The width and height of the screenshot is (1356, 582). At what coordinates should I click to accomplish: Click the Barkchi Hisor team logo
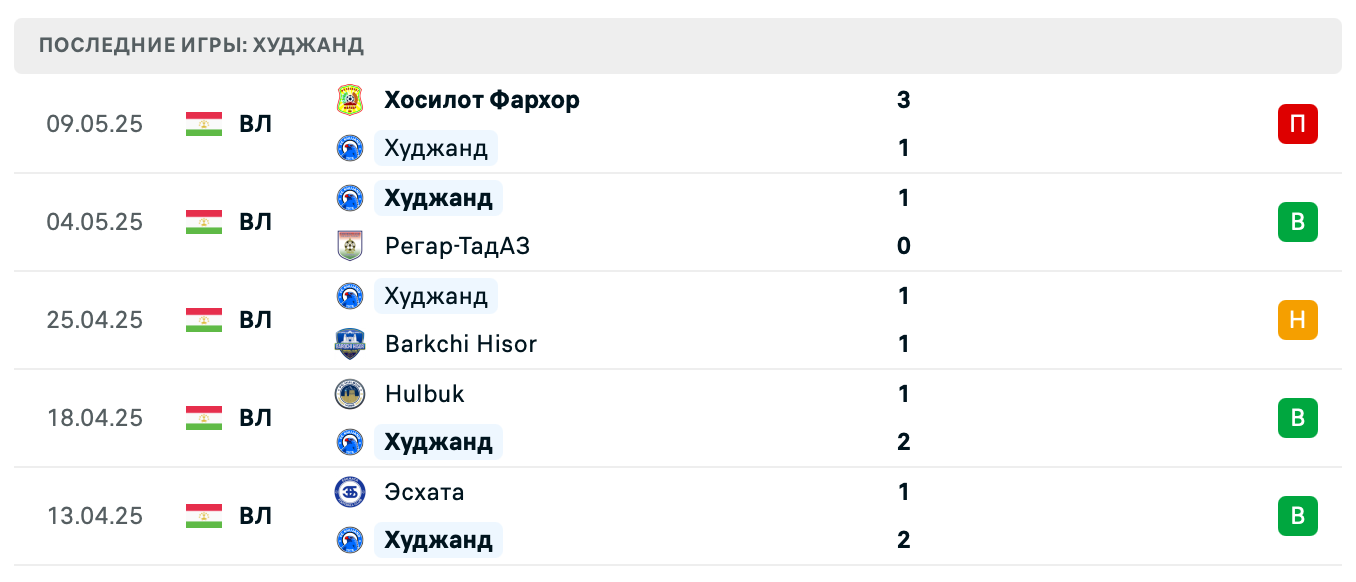pyautogui.click(x=350, y=344)
